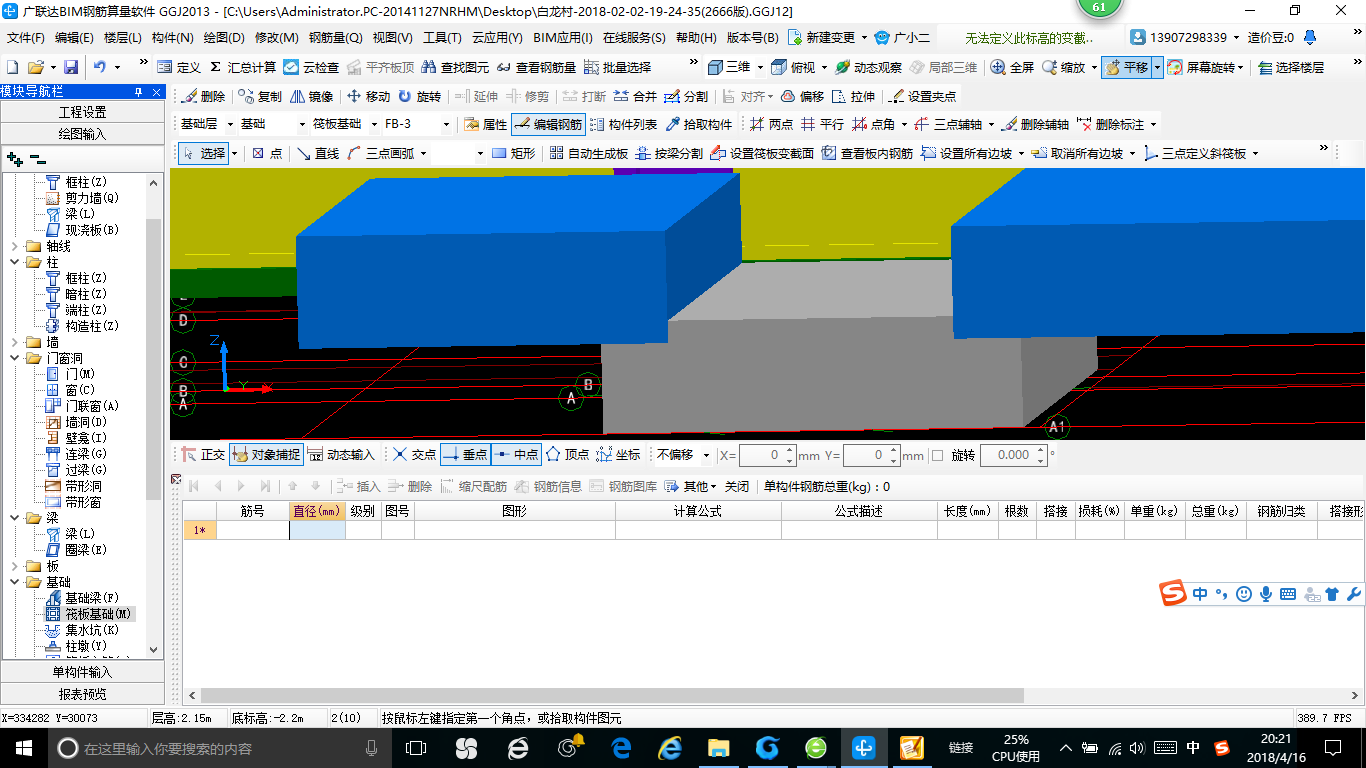
Task: Select the 矩形 rectangle drawing tool
Action: pyautogui.click(x=514, y=153)
